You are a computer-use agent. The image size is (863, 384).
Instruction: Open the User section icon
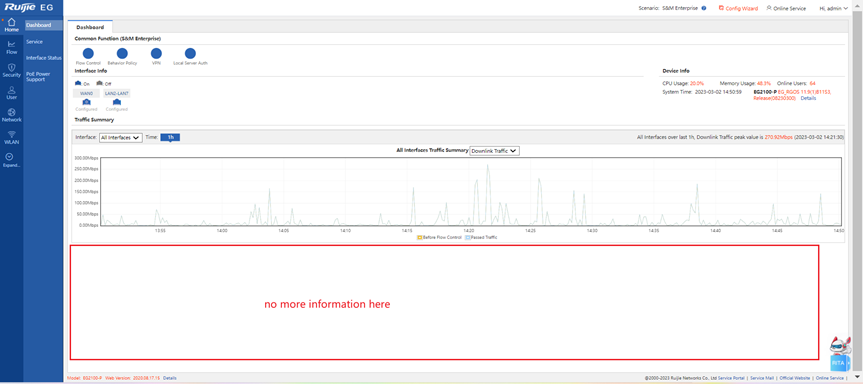(x=12, y=89)
